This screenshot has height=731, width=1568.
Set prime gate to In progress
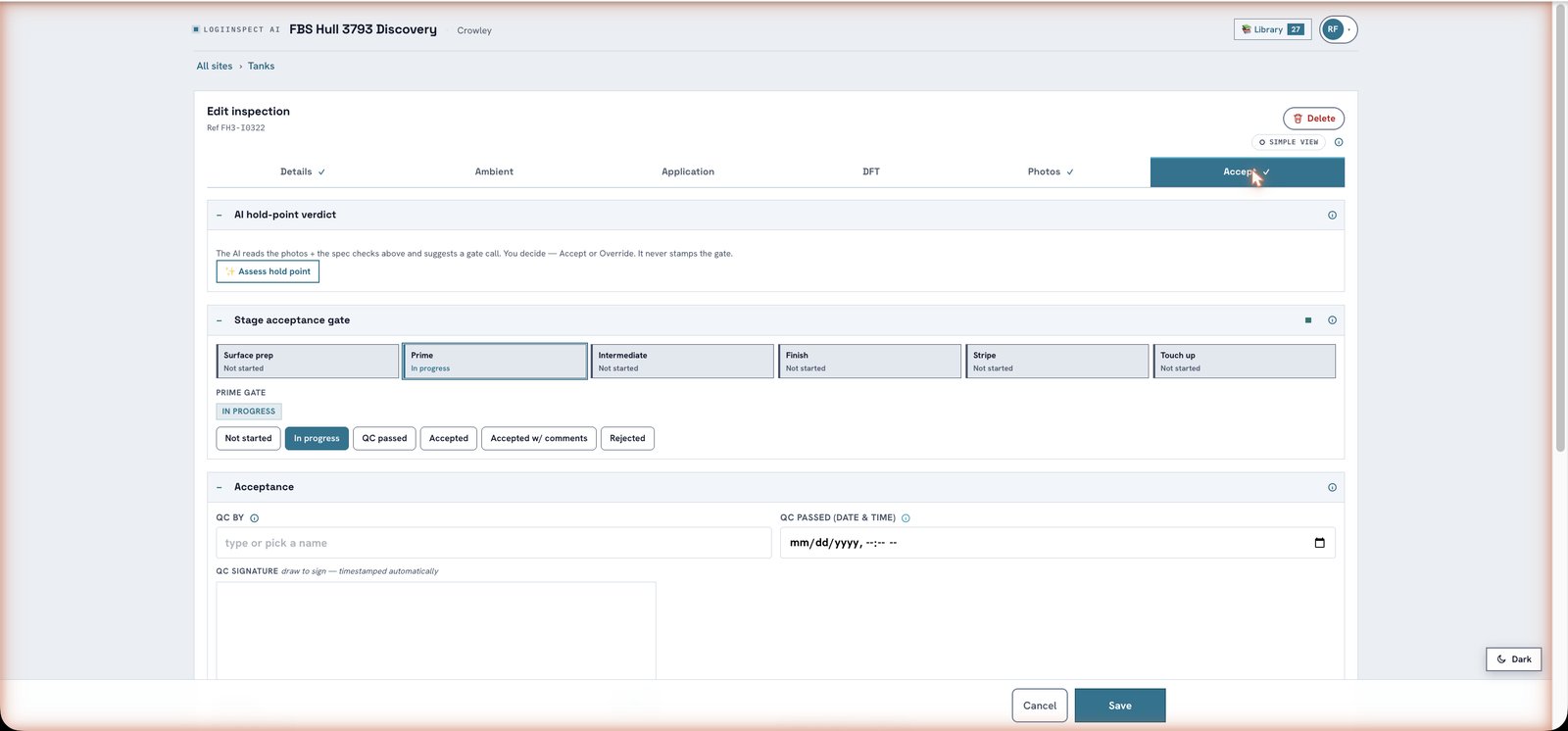tap(317, 438)
